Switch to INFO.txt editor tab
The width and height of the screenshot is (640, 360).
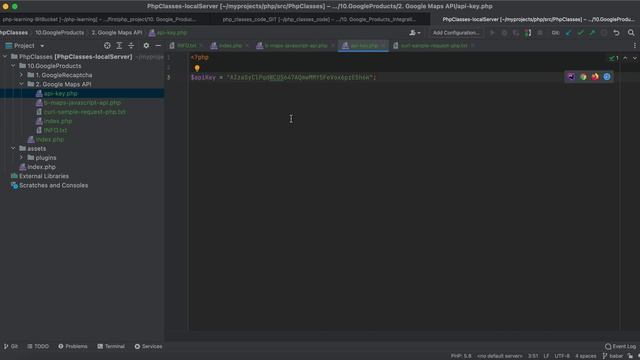pyautogui.click(x=187, y=46)
